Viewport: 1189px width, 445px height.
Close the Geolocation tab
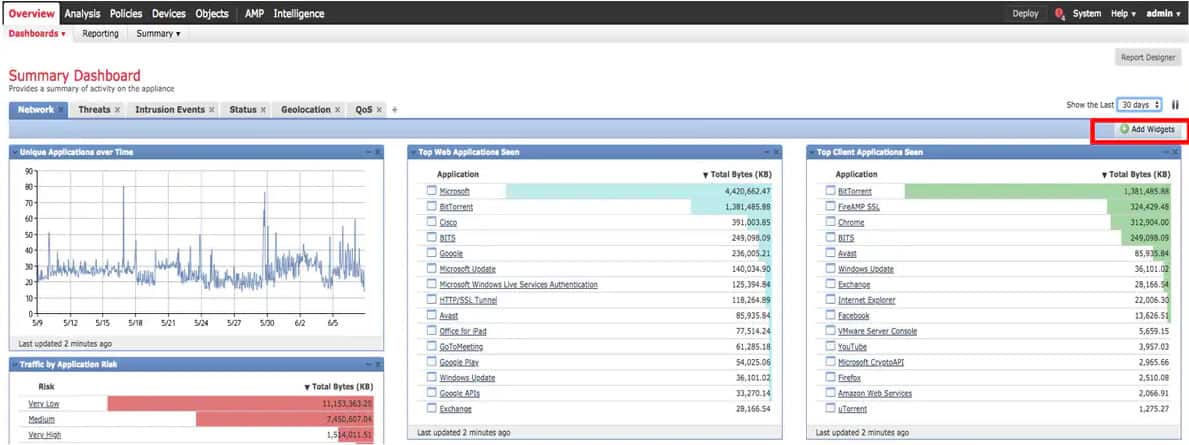[x=337, y=110]
